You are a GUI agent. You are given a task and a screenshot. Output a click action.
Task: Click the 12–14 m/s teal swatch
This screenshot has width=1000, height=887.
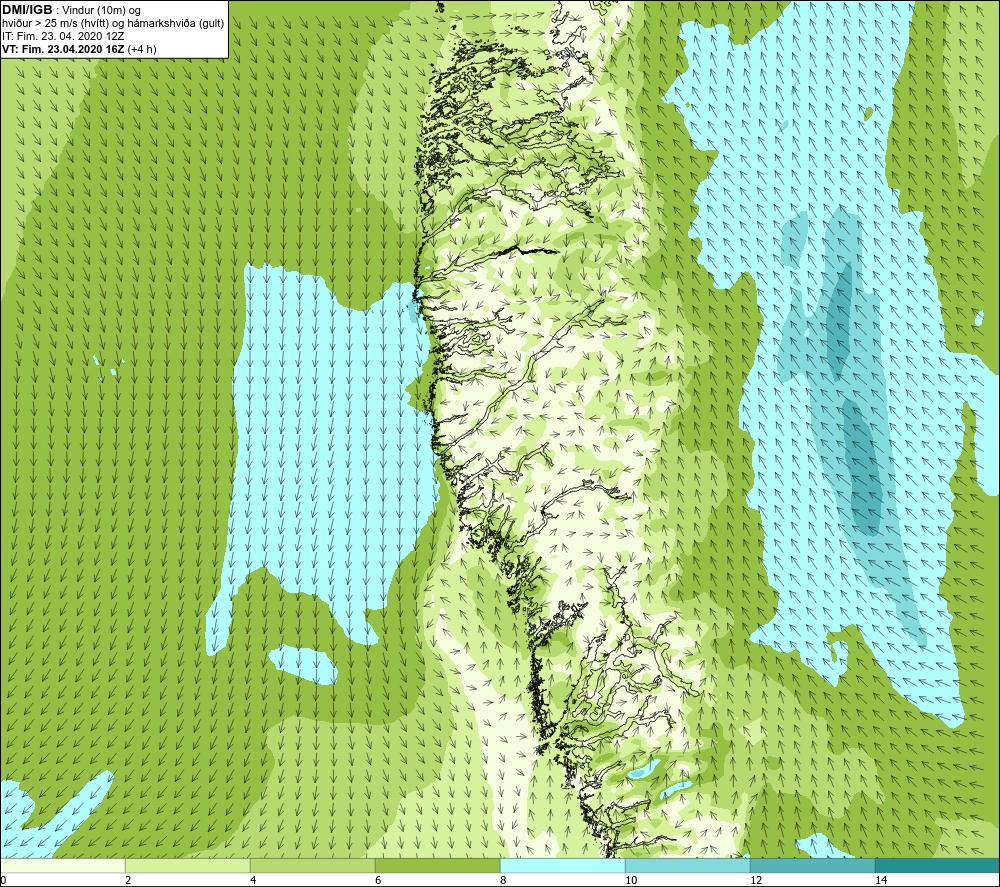pos(812,865)
